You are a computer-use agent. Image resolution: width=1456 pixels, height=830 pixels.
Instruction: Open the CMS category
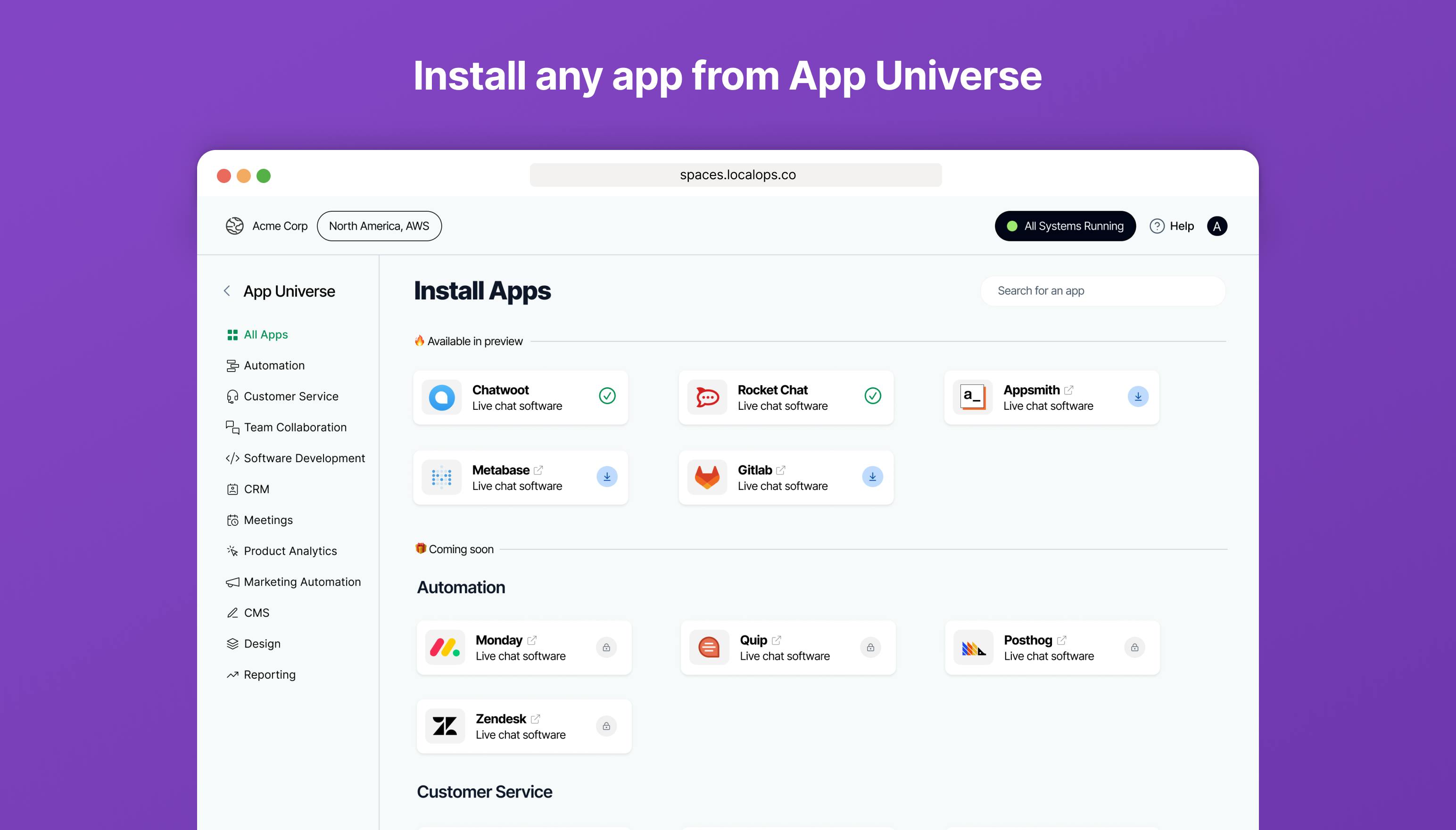coord(248,613)
